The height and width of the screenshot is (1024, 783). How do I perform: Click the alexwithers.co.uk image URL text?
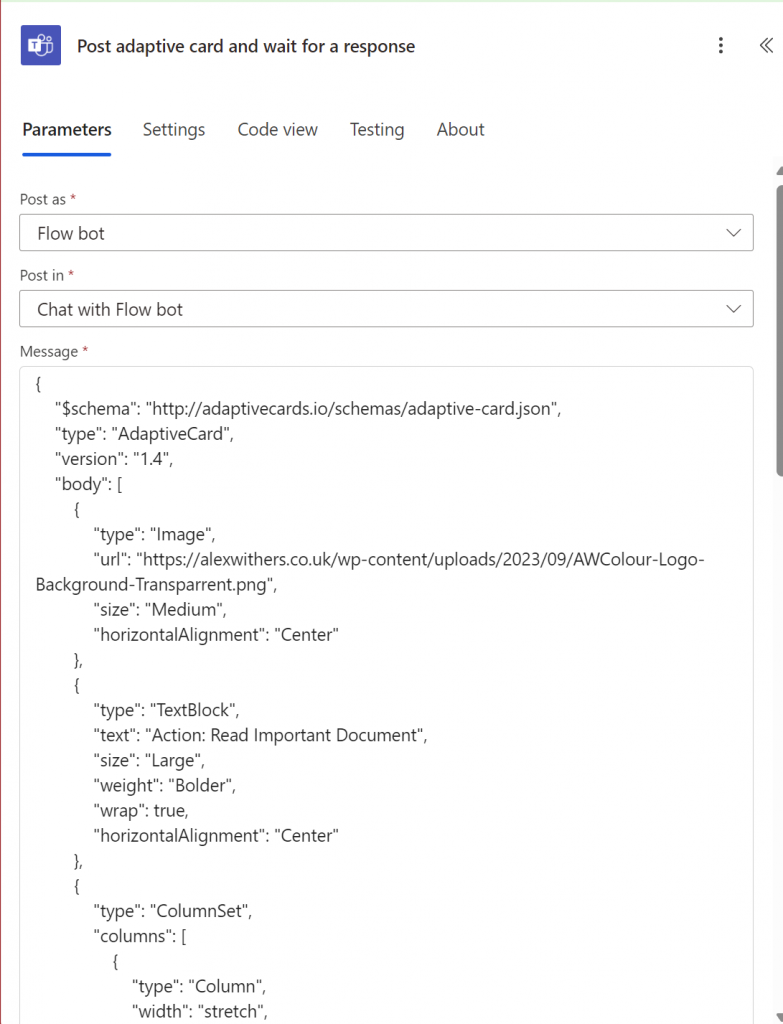[x=420, y=559]
